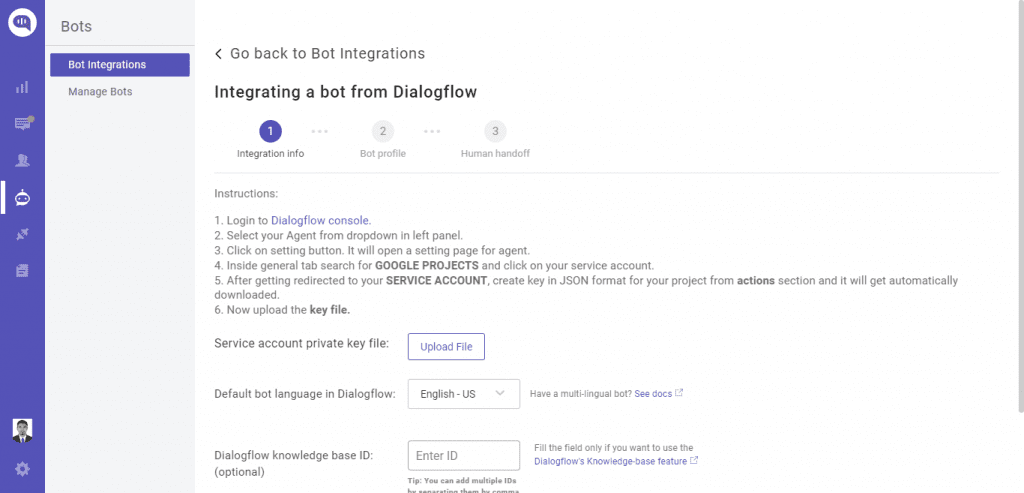Select the bot icon in sidebar
Viewport: 1024px width, 493px height.
(x=22, y=198)
